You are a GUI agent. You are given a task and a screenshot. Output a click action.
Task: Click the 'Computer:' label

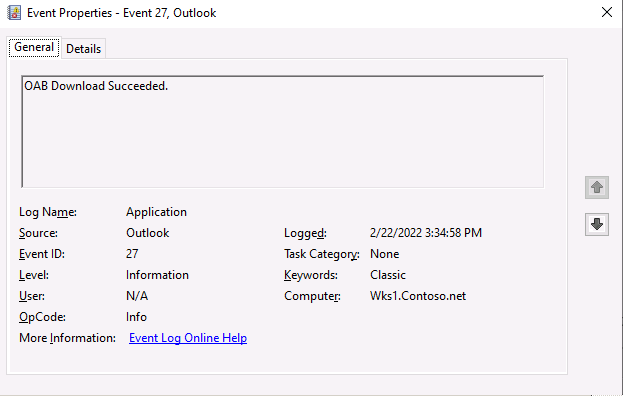(312, 296)
